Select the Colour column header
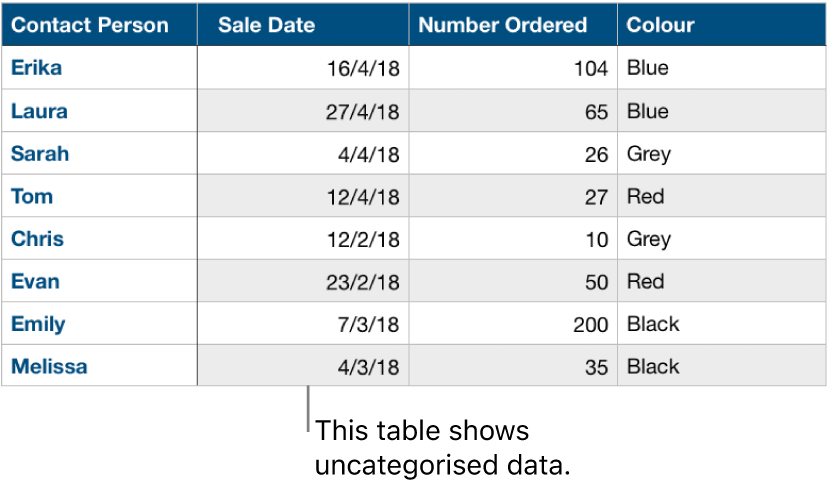The width and height of the screenshot is (827, 492). 660,25
